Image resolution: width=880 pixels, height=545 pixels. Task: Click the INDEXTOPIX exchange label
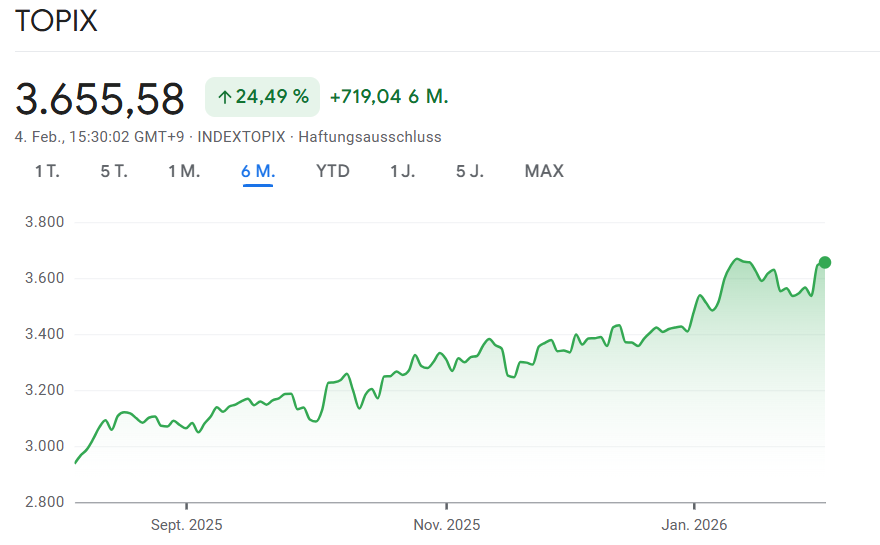click(241, 137)
